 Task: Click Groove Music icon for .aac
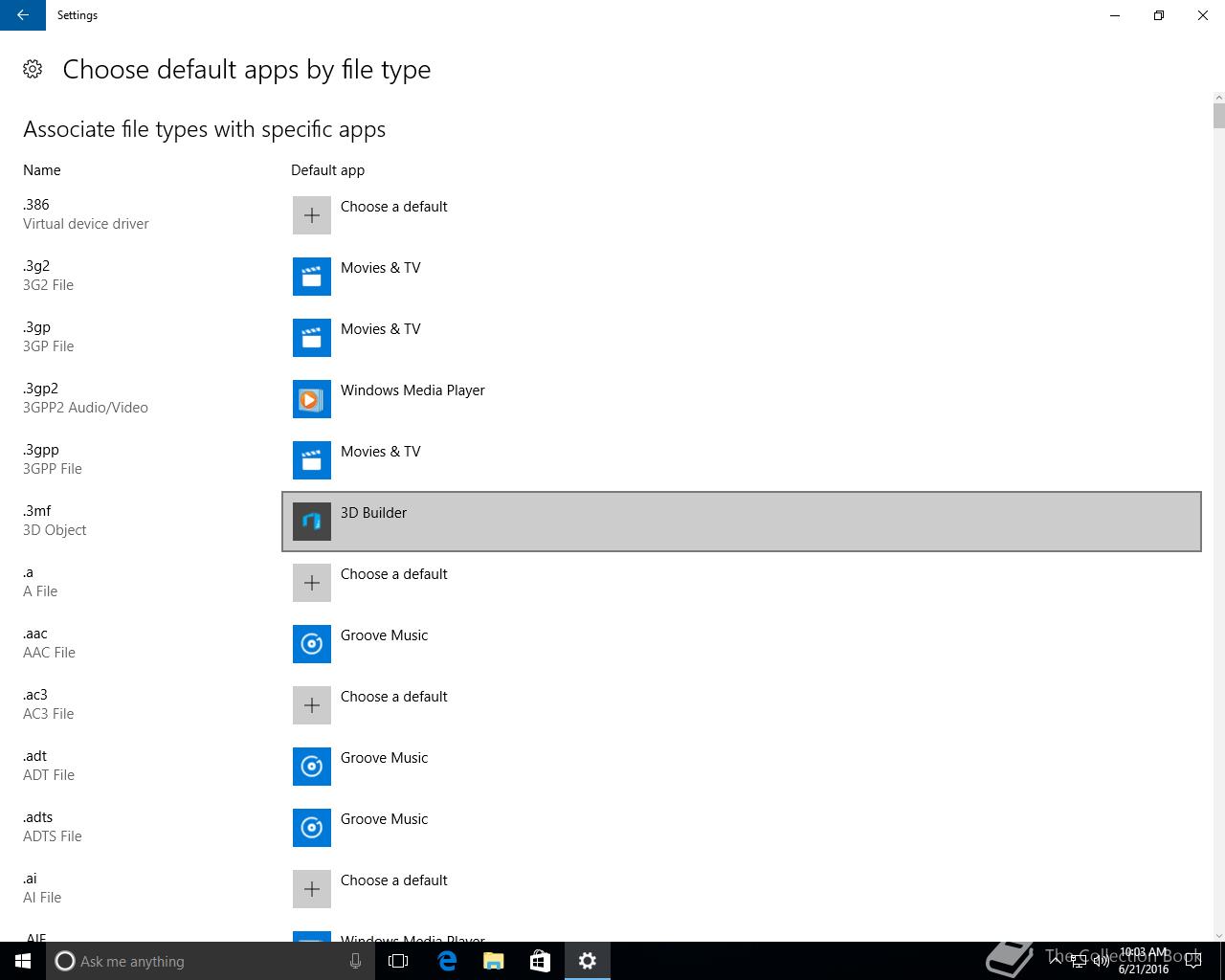point(312,644)
